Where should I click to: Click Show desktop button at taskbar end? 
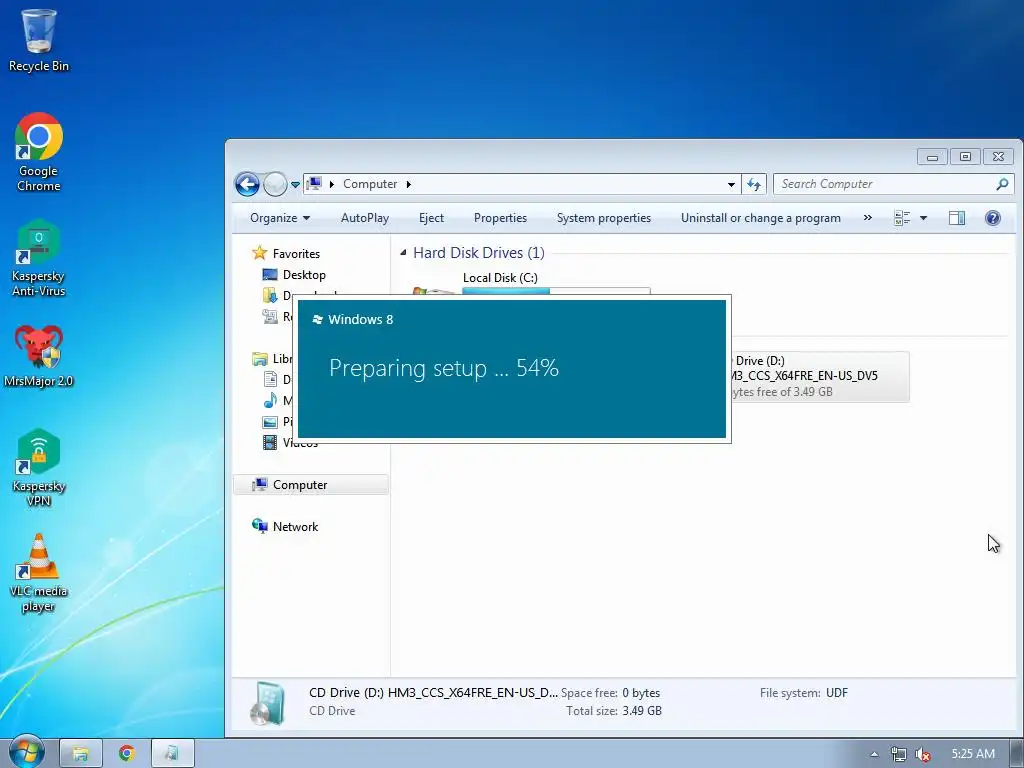(x=1017, y=753)
